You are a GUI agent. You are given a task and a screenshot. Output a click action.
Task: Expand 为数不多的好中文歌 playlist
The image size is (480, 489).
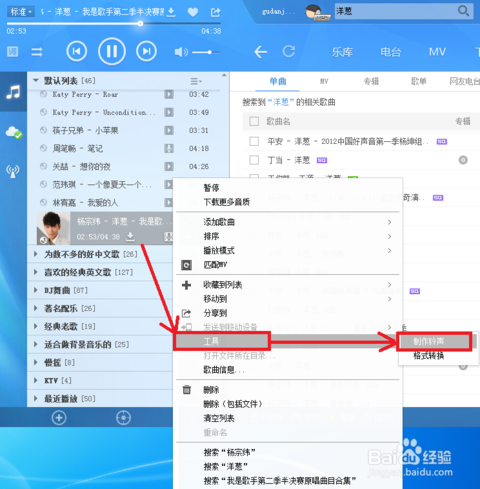click(x=36, y=254)
